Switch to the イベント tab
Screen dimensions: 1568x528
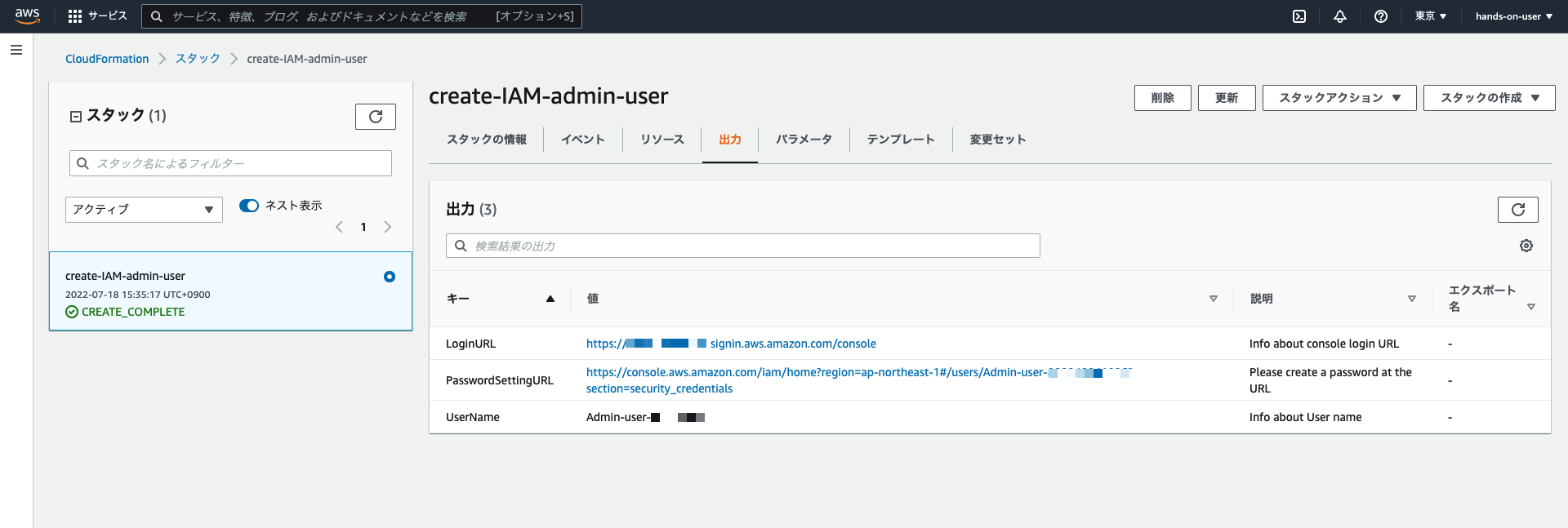coord(583,140)
